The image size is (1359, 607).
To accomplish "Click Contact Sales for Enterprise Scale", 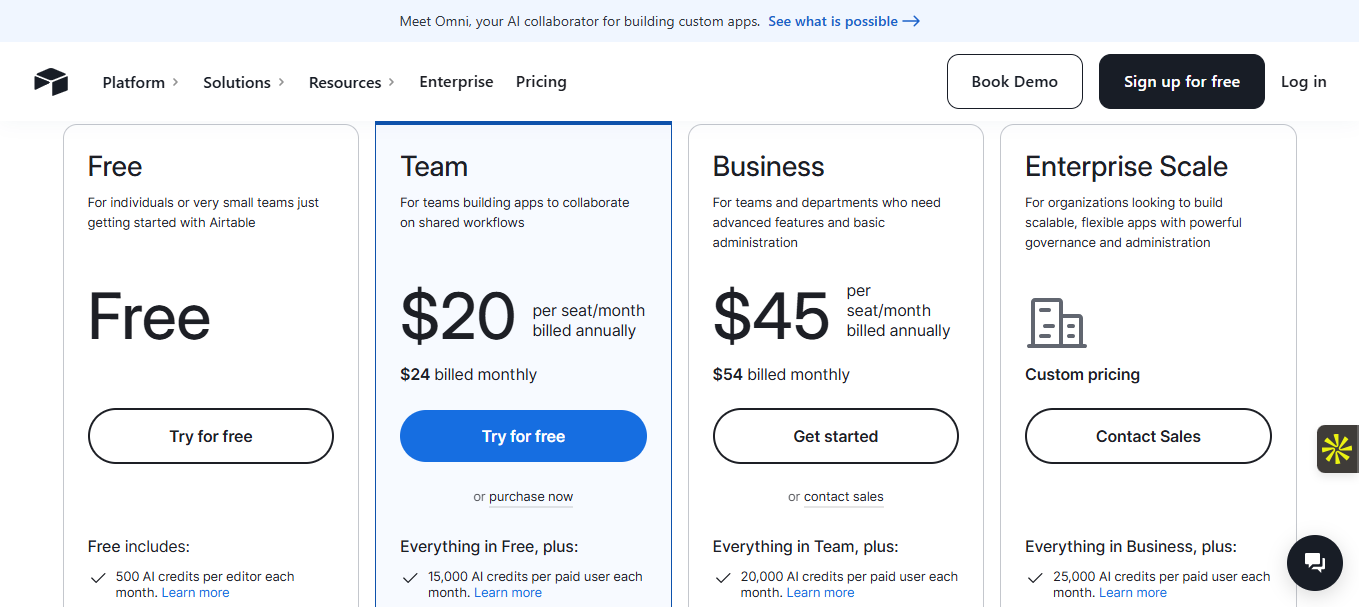I will (1148, 436).
